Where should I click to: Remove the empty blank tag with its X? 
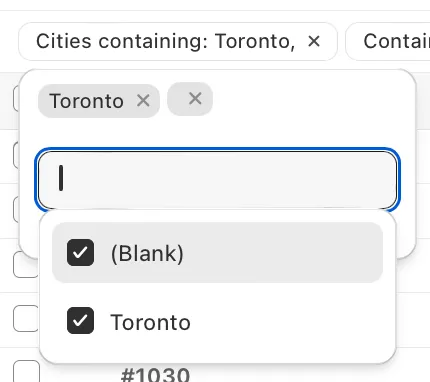point(195,99)
